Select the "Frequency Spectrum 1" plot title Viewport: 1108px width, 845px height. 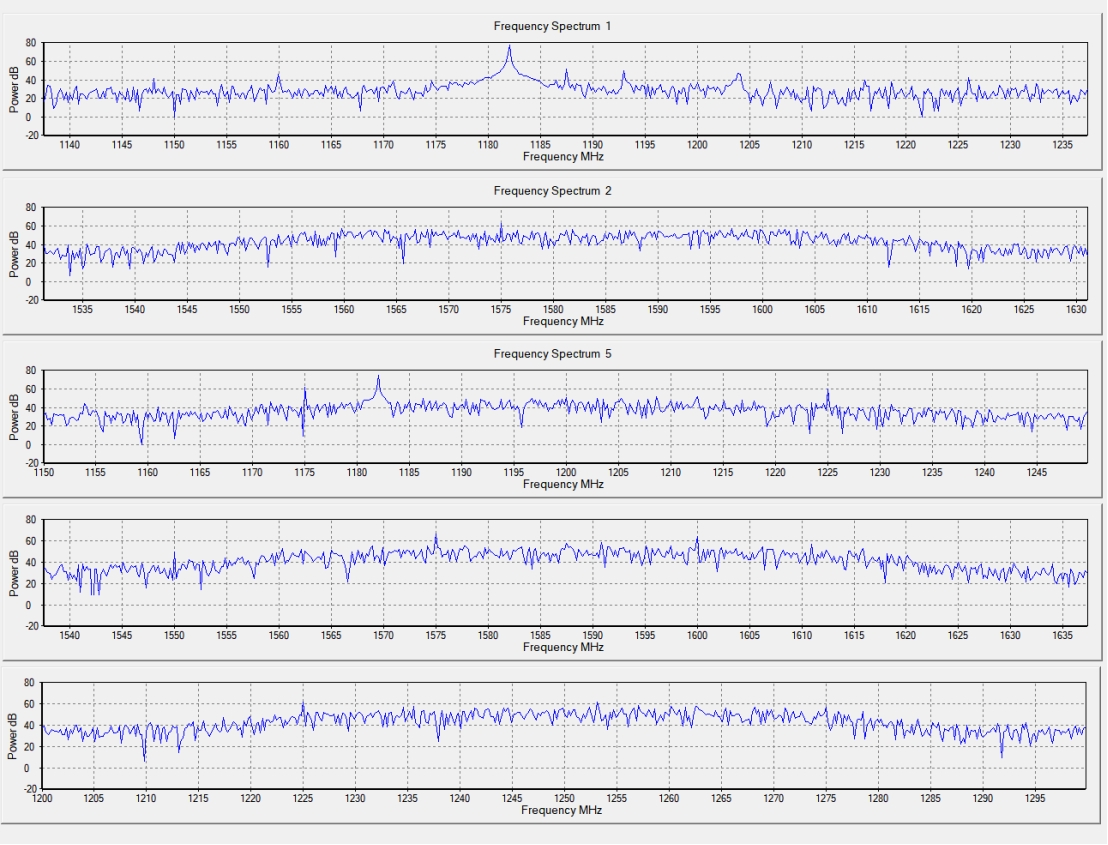[552, 26]
